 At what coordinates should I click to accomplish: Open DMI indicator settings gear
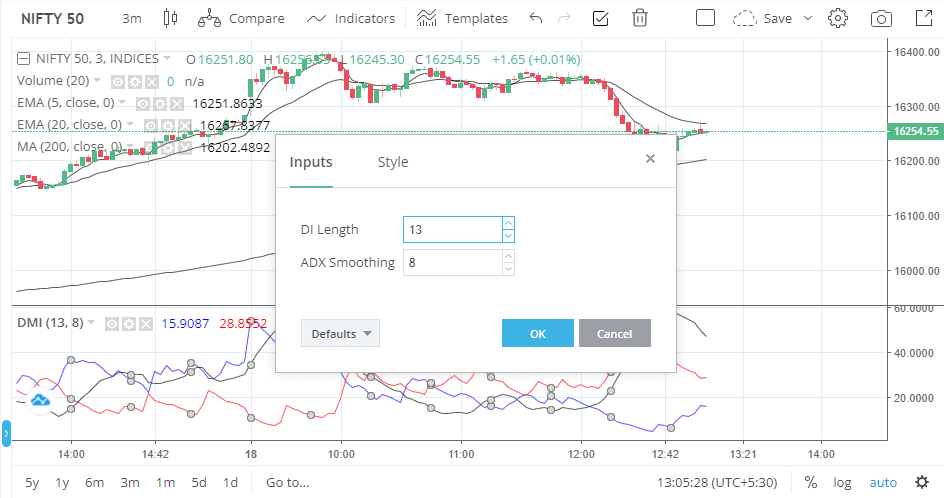(x=129, y=324)
